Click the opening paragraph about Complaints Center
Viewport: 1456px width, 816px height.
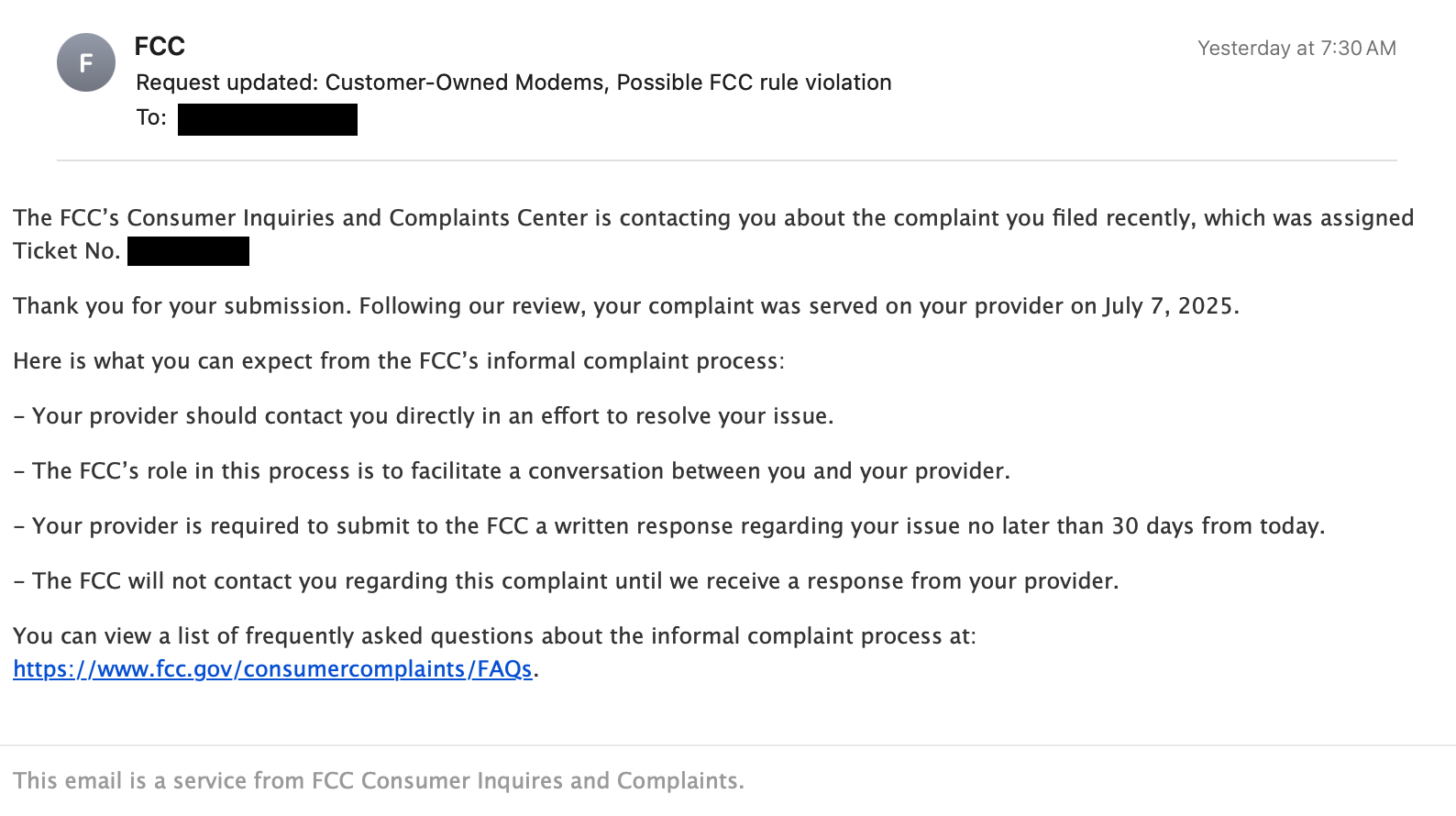click(x=713, y=234)
